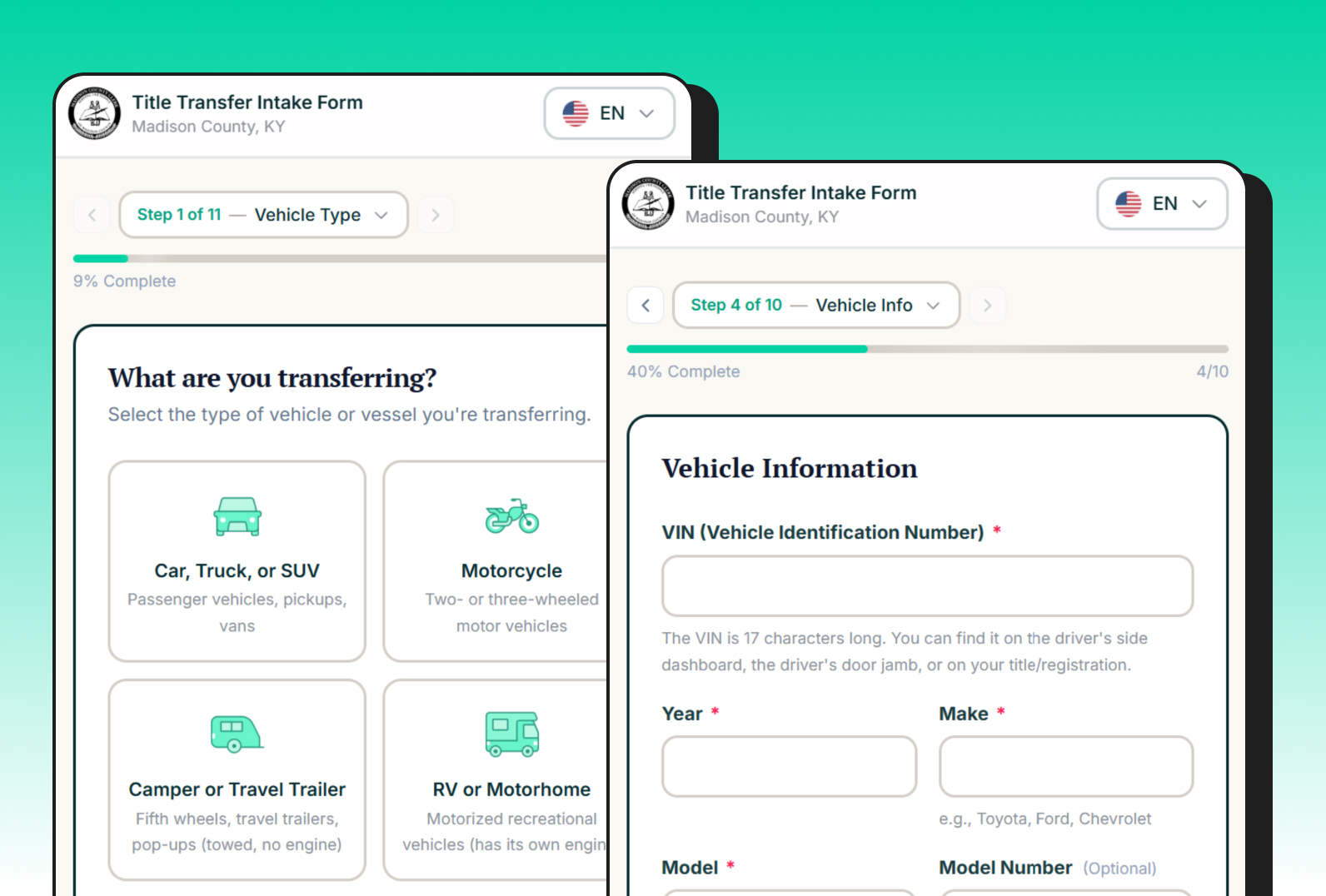This screenshot has width=1326, height=896.
Task: Open EN language selector on Vehicle Type form
Action: [x=609, y=114]
